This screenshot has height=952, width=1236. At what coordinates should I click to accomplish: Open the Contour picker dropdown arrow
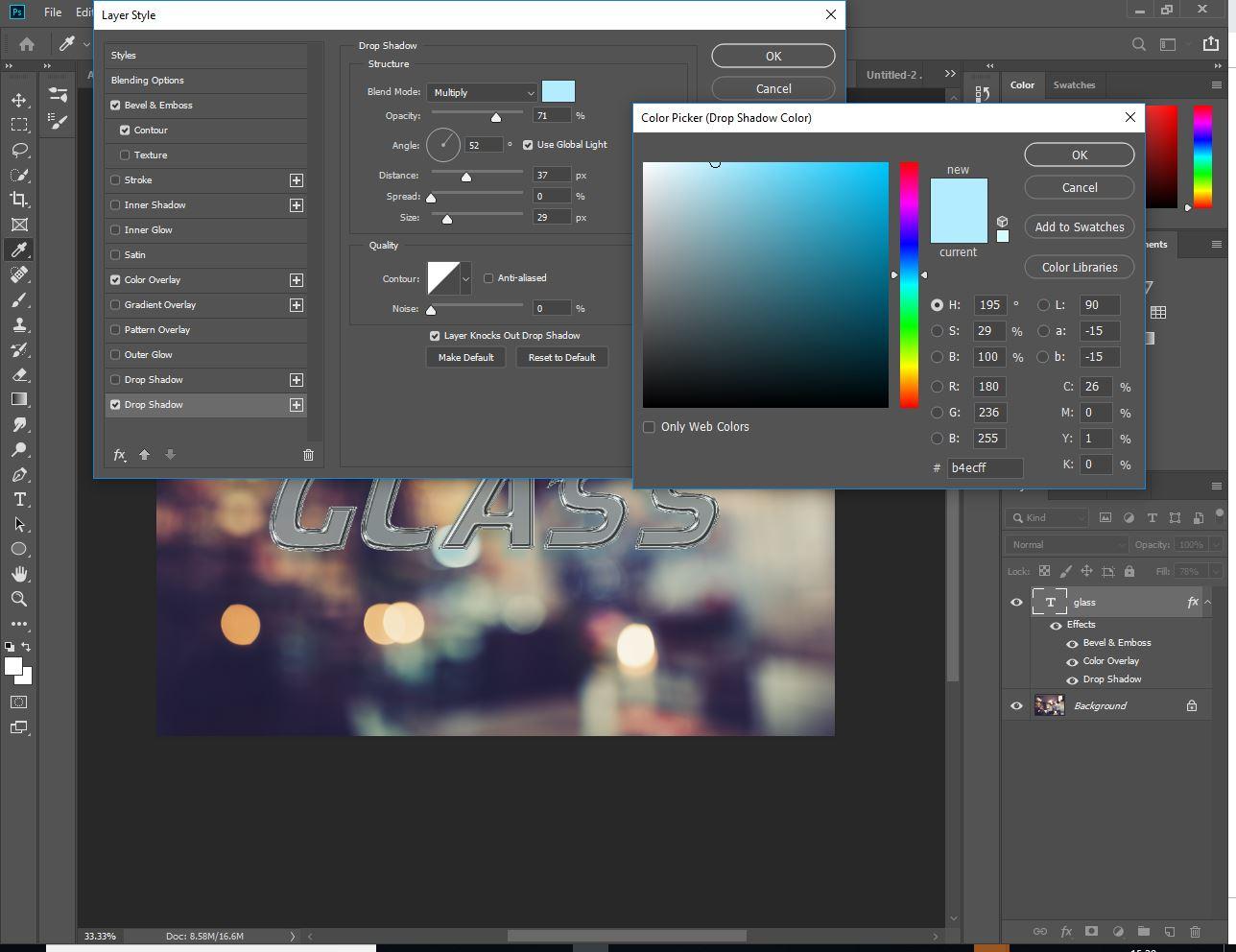(x=465, y=279)
